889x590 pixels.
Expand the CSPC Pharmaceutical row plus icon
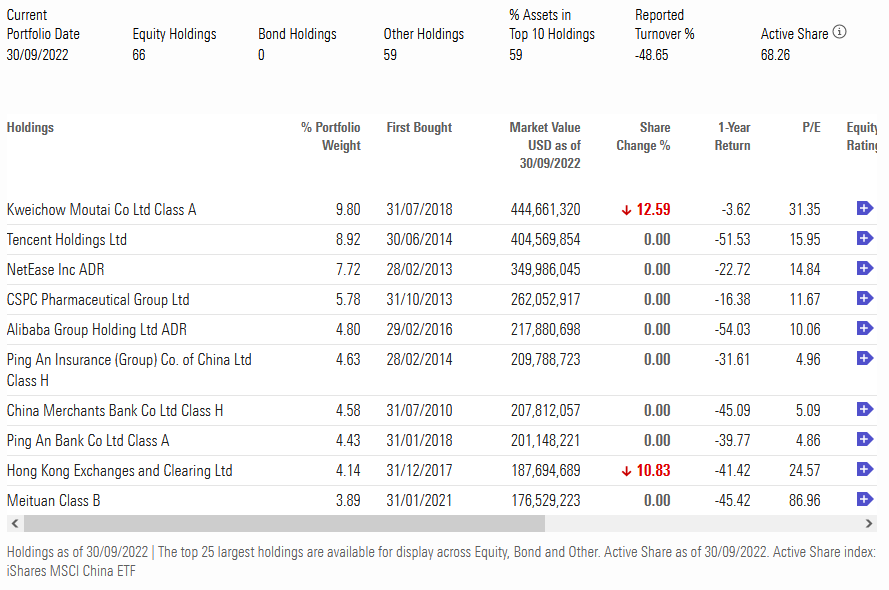click(x=865, y=298)
